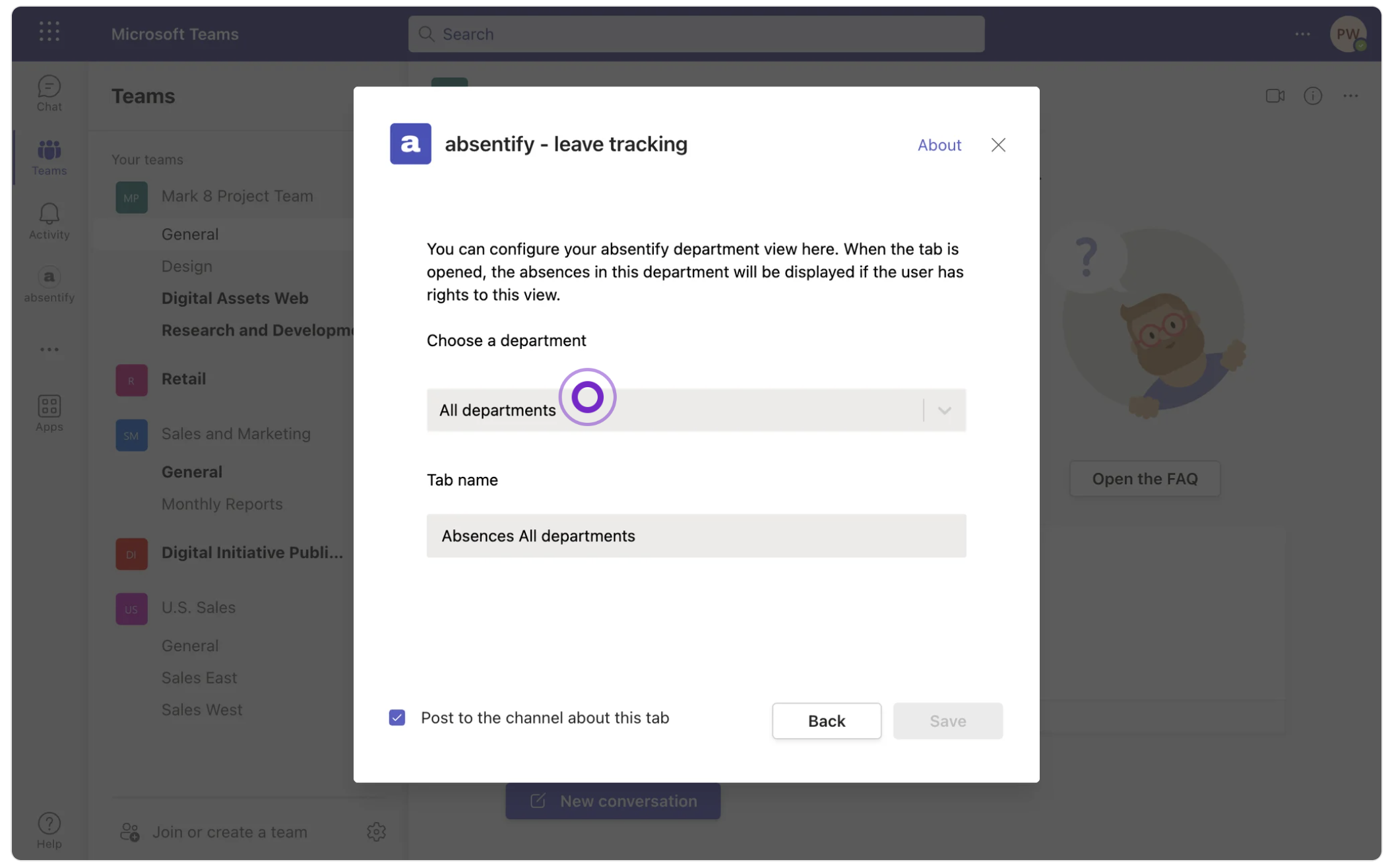Screen dimensions: 1392x868
Task: Click the New conversation compose icon
Action: [x=538, y=801]
